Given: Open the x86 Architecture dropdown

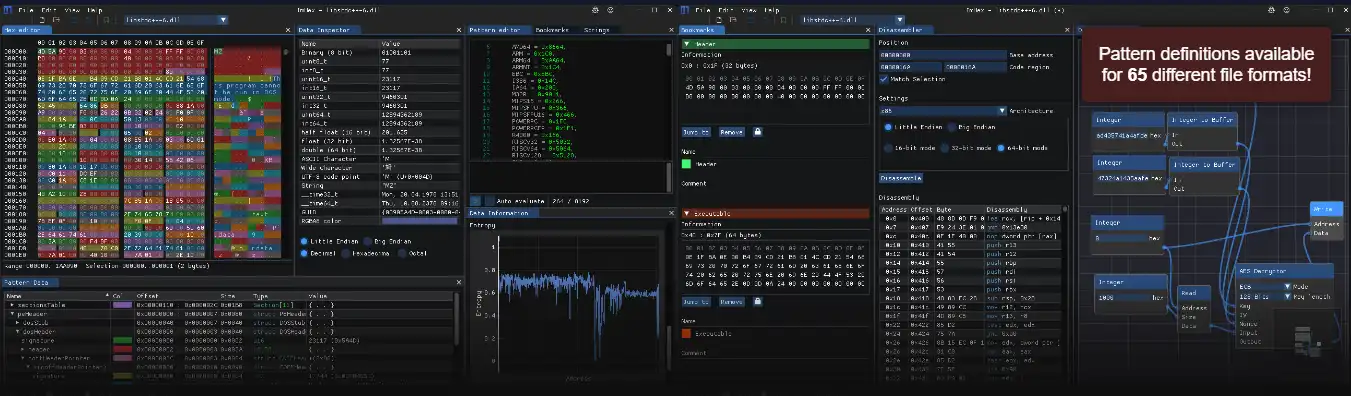Looking at the screenshot, I should (x=942, y=111).
